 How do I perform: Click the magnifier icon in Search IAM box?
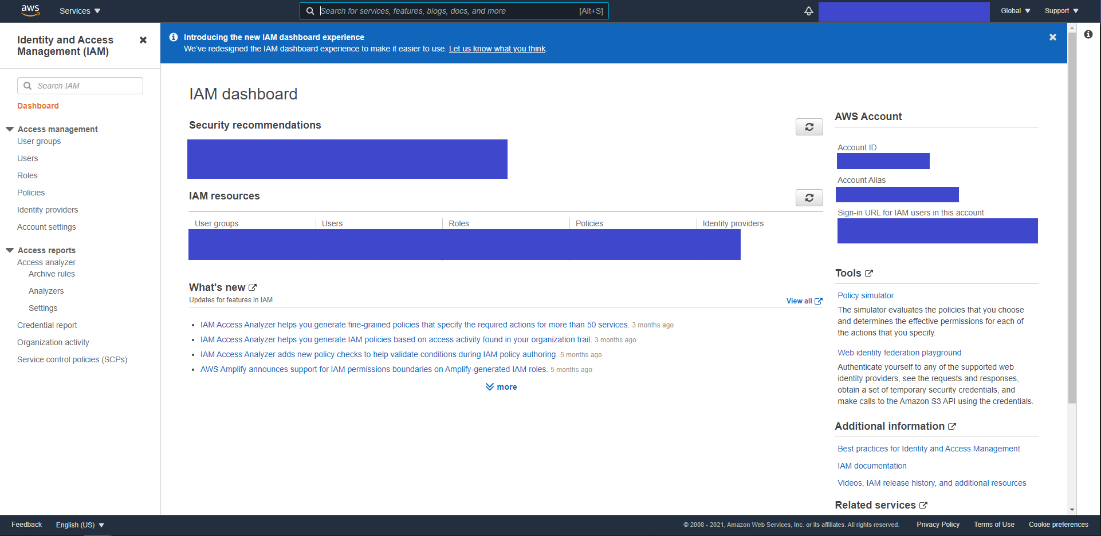click(x=27, y=86)
